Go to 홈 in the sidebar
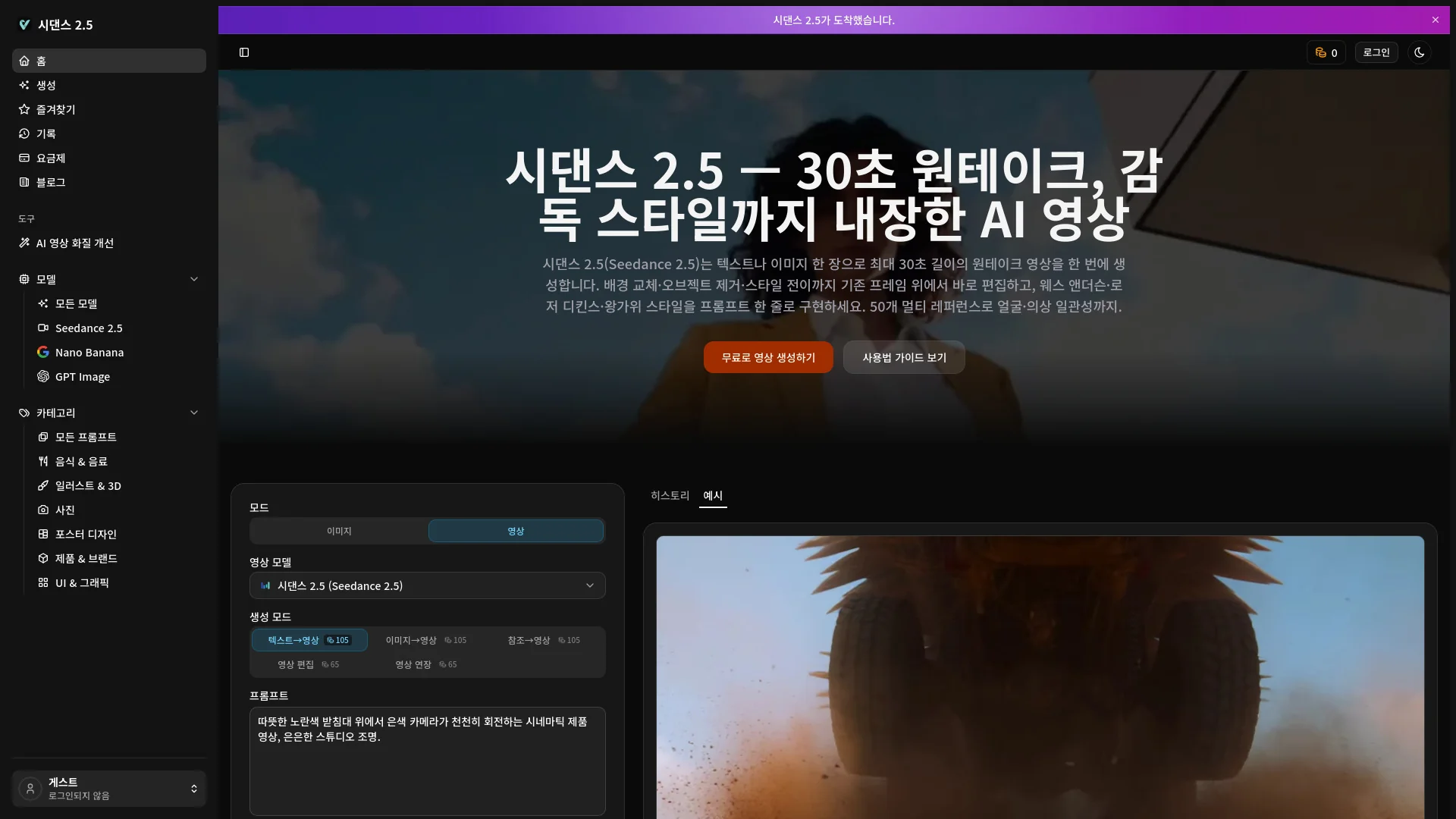 (109, 61)
